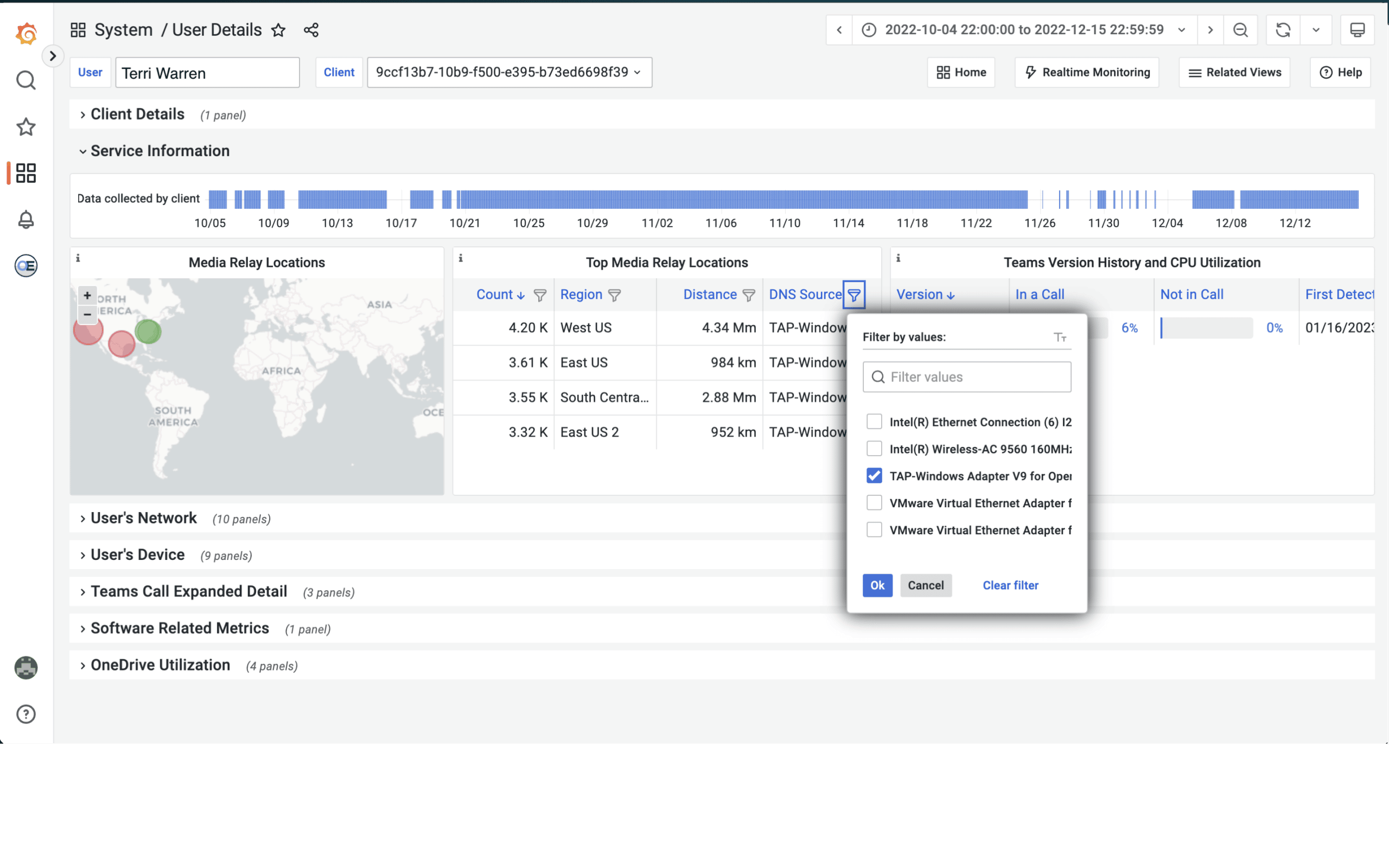Click the Grafana logo icon

click(x=26, y=33)
